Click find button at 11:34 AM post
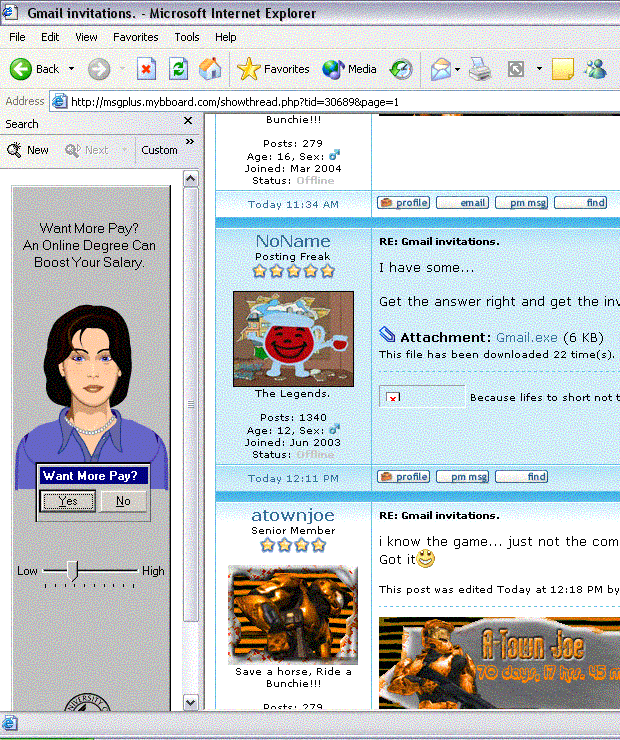Viewport: 620px width, 740px height. point(580,203)
